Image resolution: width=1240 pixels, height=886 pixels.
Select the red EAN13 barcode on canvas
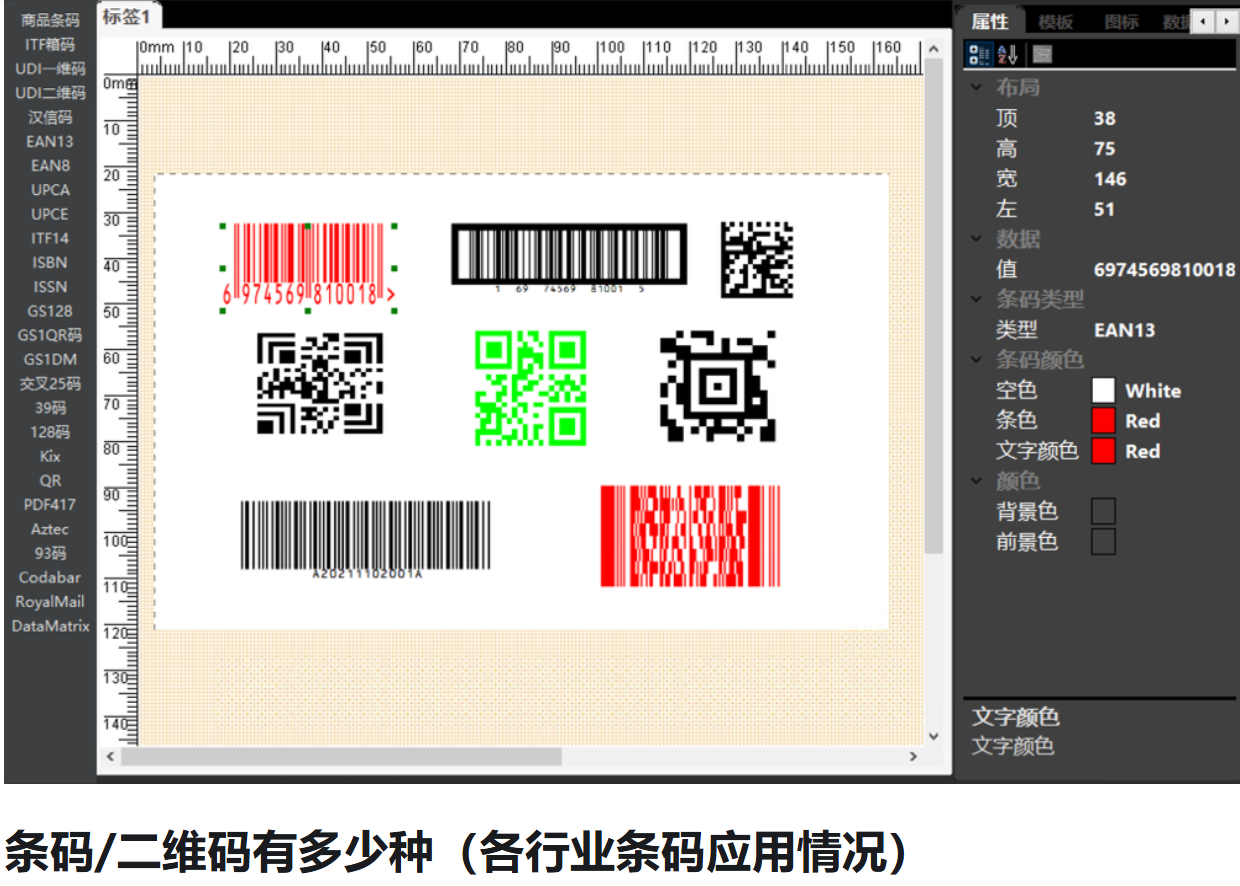(x=307, y=265)
